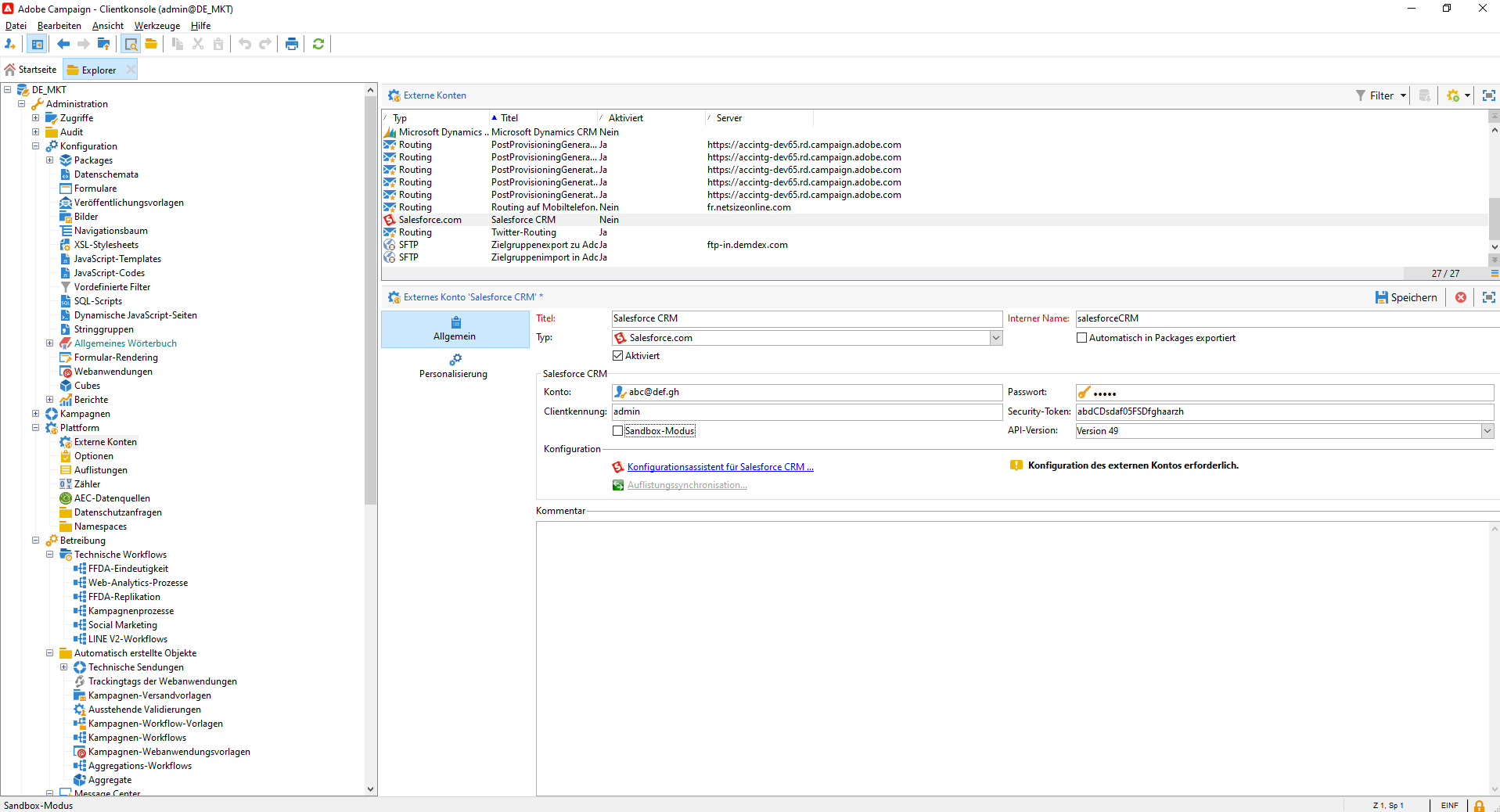Open Konfigurationsassistent für Salesforce CRM link
Viewport: 1500px width, 812px height.
click(x=721, y=467)
